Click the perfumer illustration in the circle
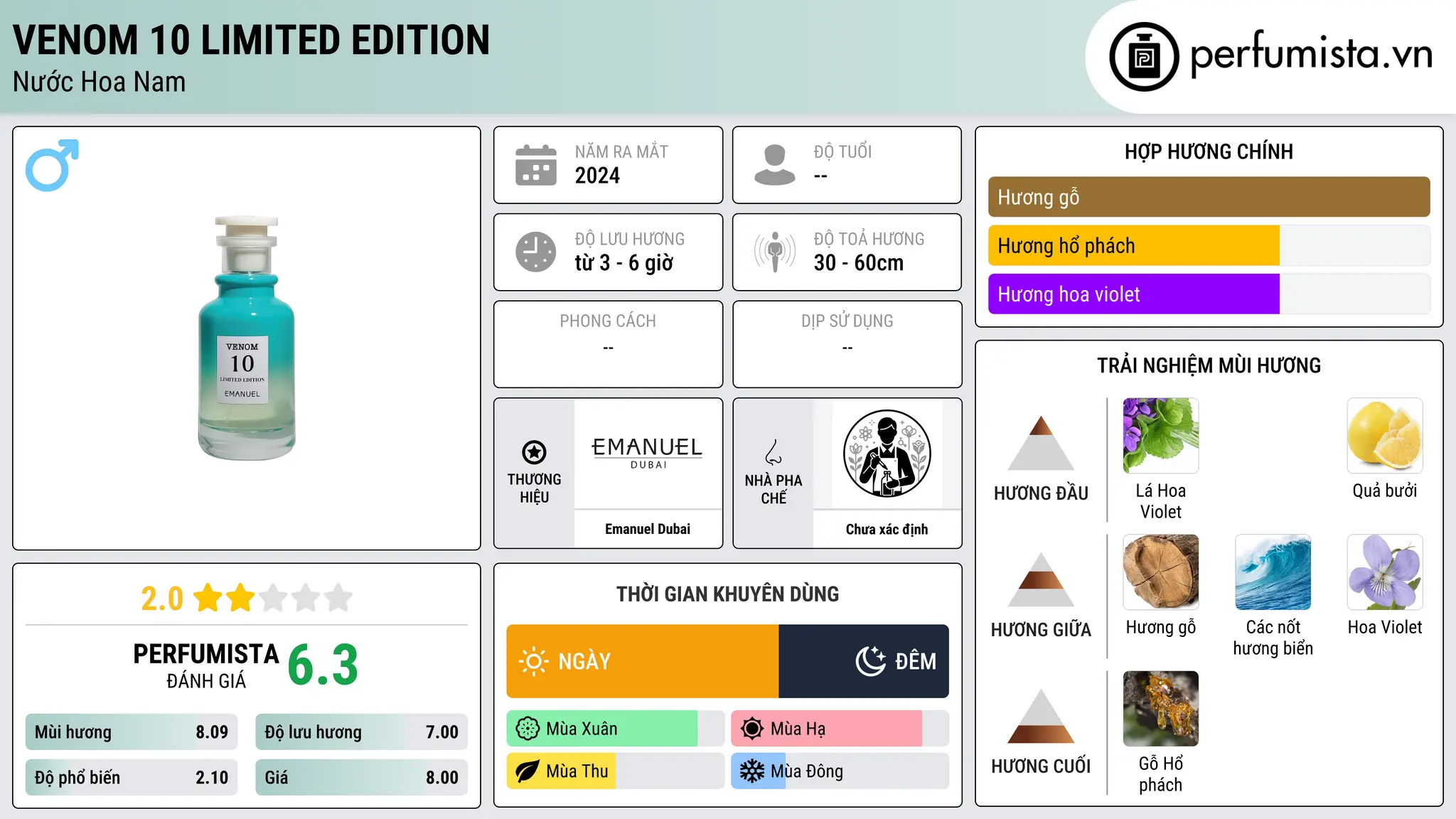 point(887,453)
